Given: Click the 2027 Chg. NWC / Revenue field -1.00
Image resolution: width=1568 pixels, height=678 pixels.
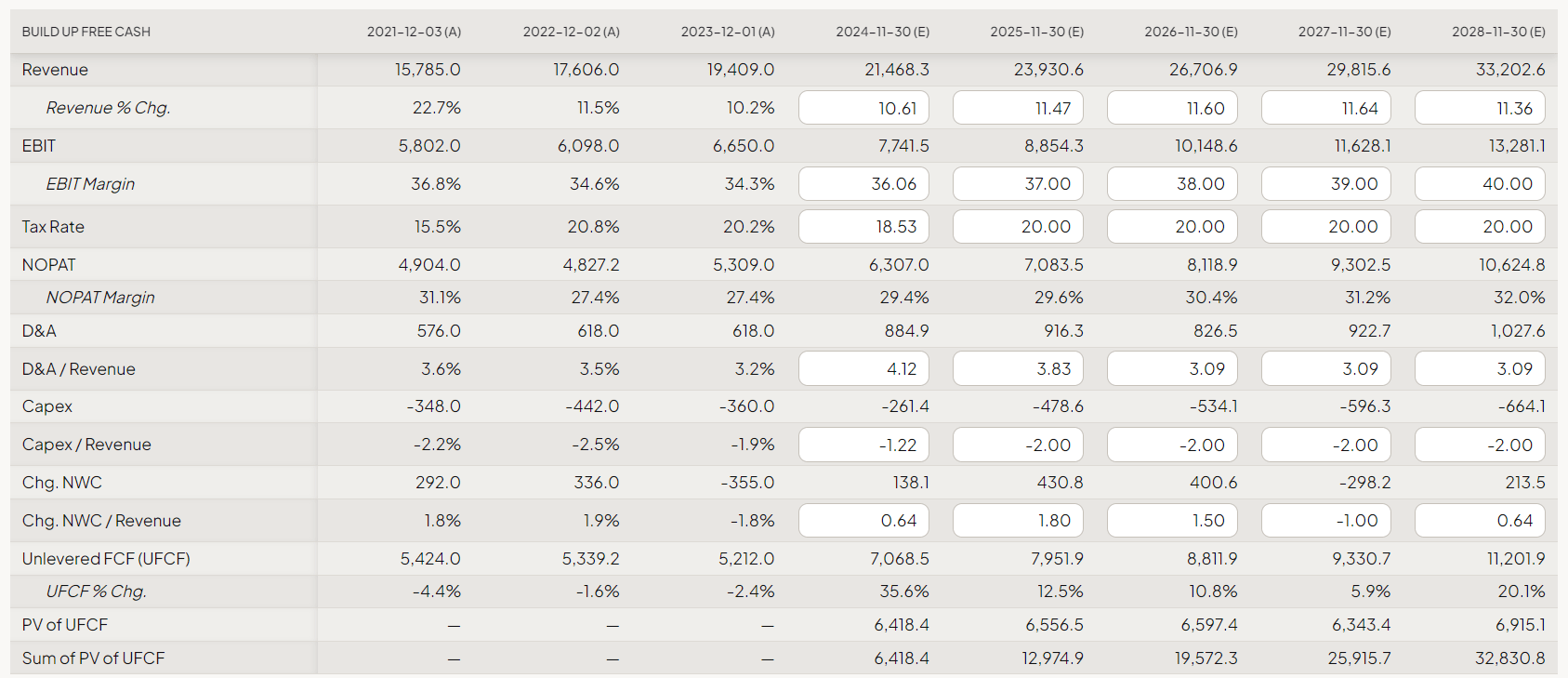Looking at the screenshot, I should 1326,521.
